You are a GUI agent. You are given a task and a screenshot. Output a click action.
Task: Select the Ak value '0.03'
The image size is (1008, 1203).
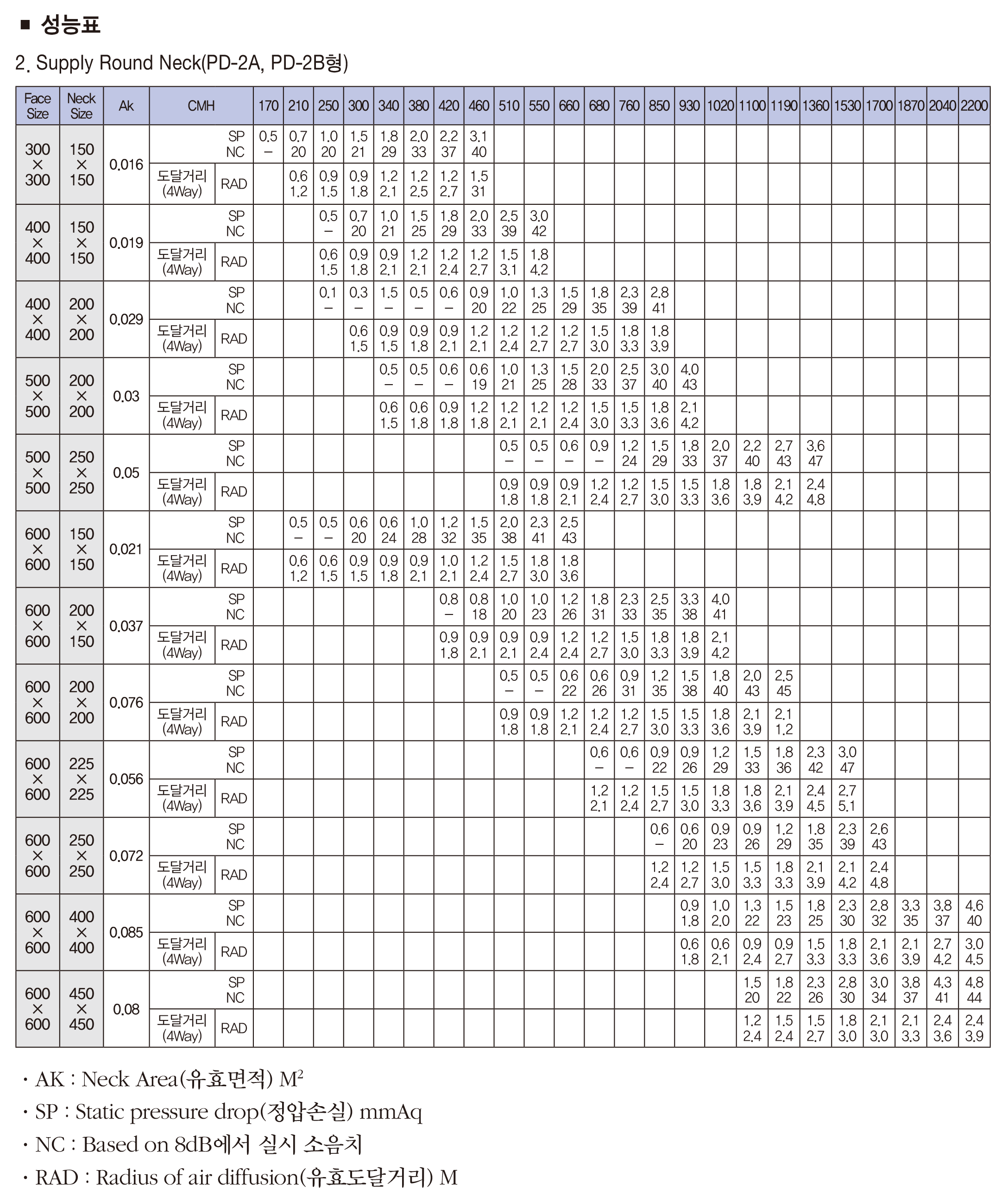pos(126,396)
